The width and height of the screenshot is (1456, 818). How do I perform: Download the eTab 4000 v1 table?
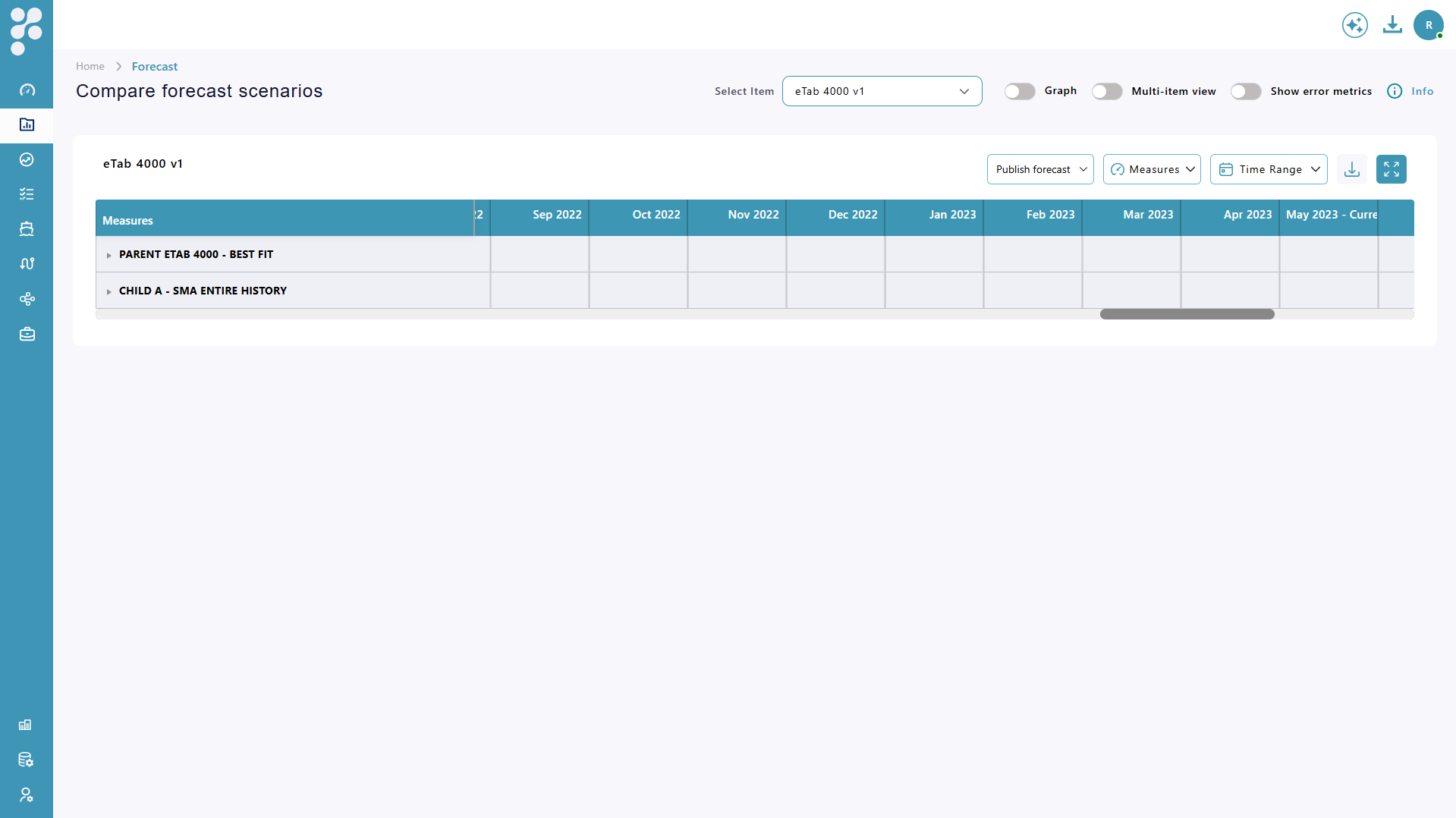(x=1352, y=169)
